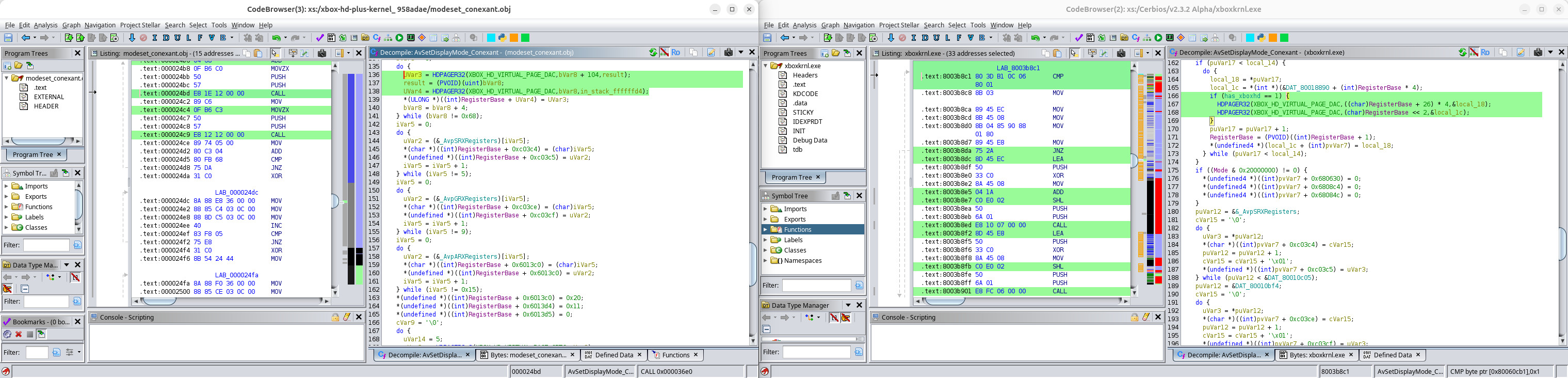This screenshot has width=1568, height=378.
Task: Switch to Bytes: modeset_conexan... tab
Action: 527,355
